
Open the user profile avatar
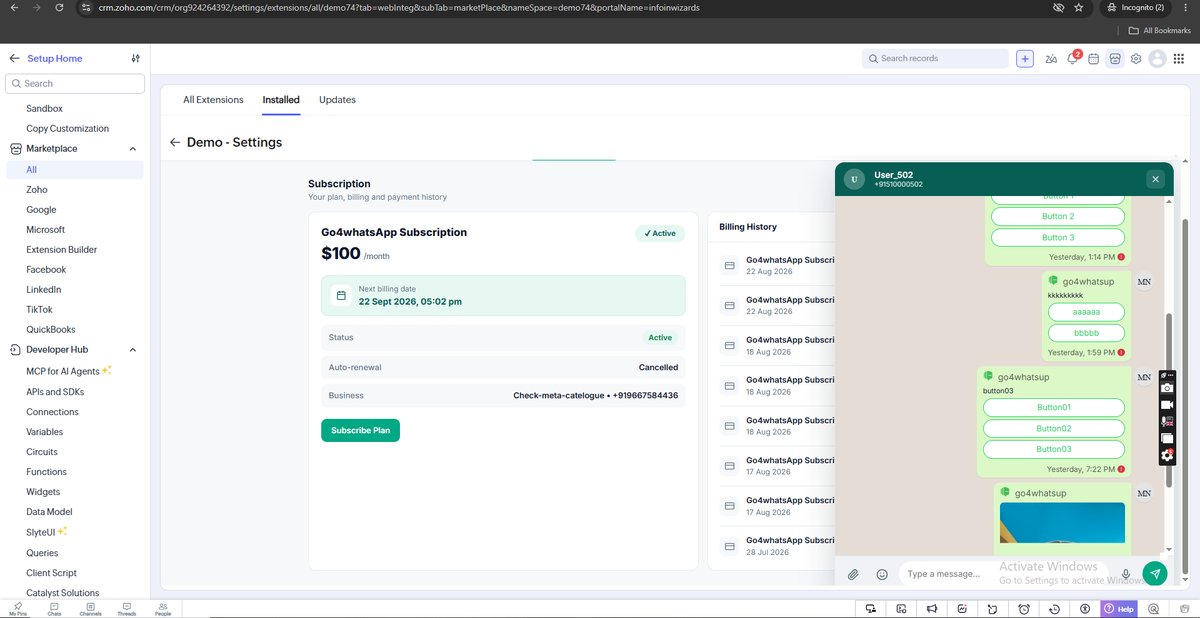(x=1158, y=59)
